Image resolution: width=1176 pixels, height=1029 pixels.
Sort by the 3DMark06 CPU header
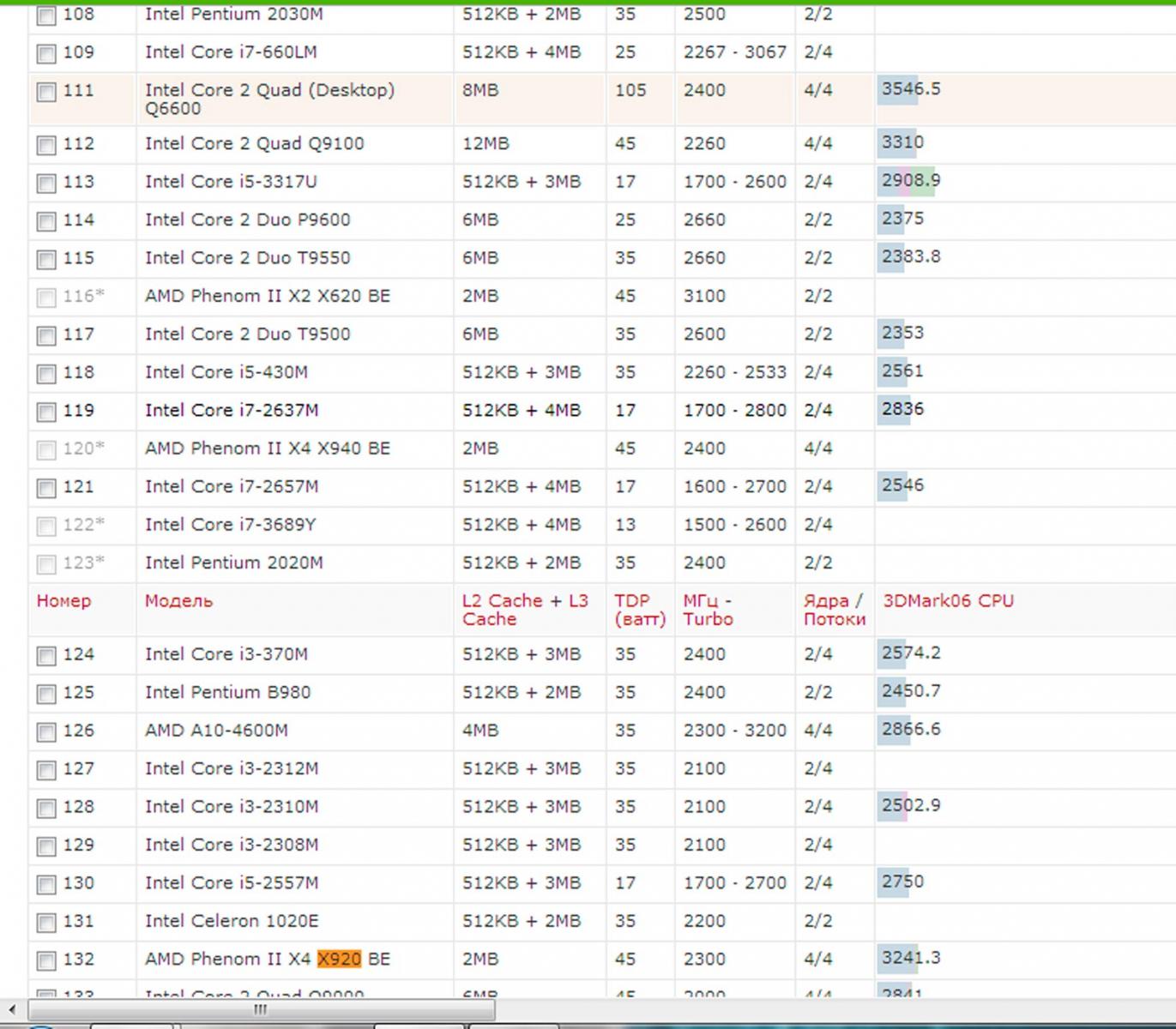pos(948,601)
